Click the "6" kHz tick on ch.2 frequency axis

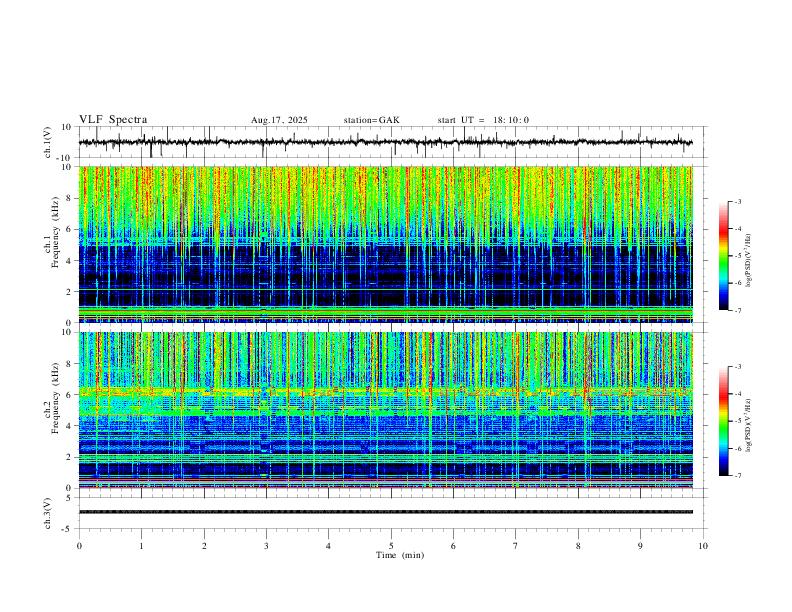pos(70,394)
